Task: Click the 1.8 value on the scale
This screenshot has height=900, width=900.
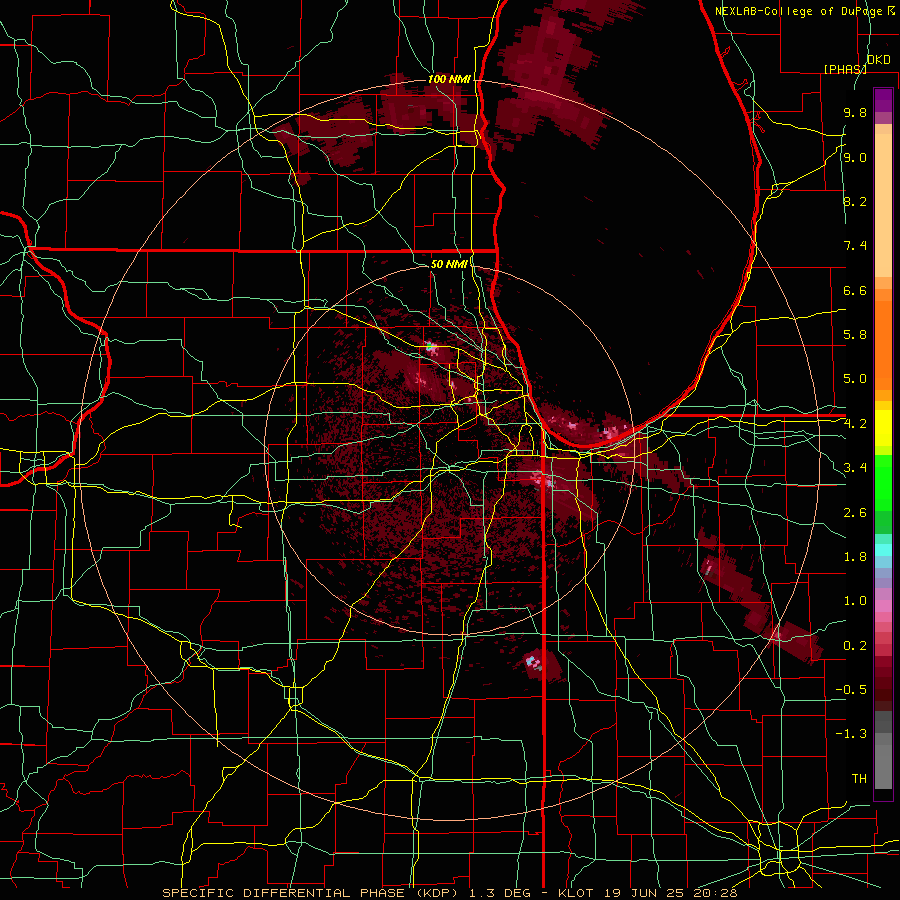Action: [855, 557]
